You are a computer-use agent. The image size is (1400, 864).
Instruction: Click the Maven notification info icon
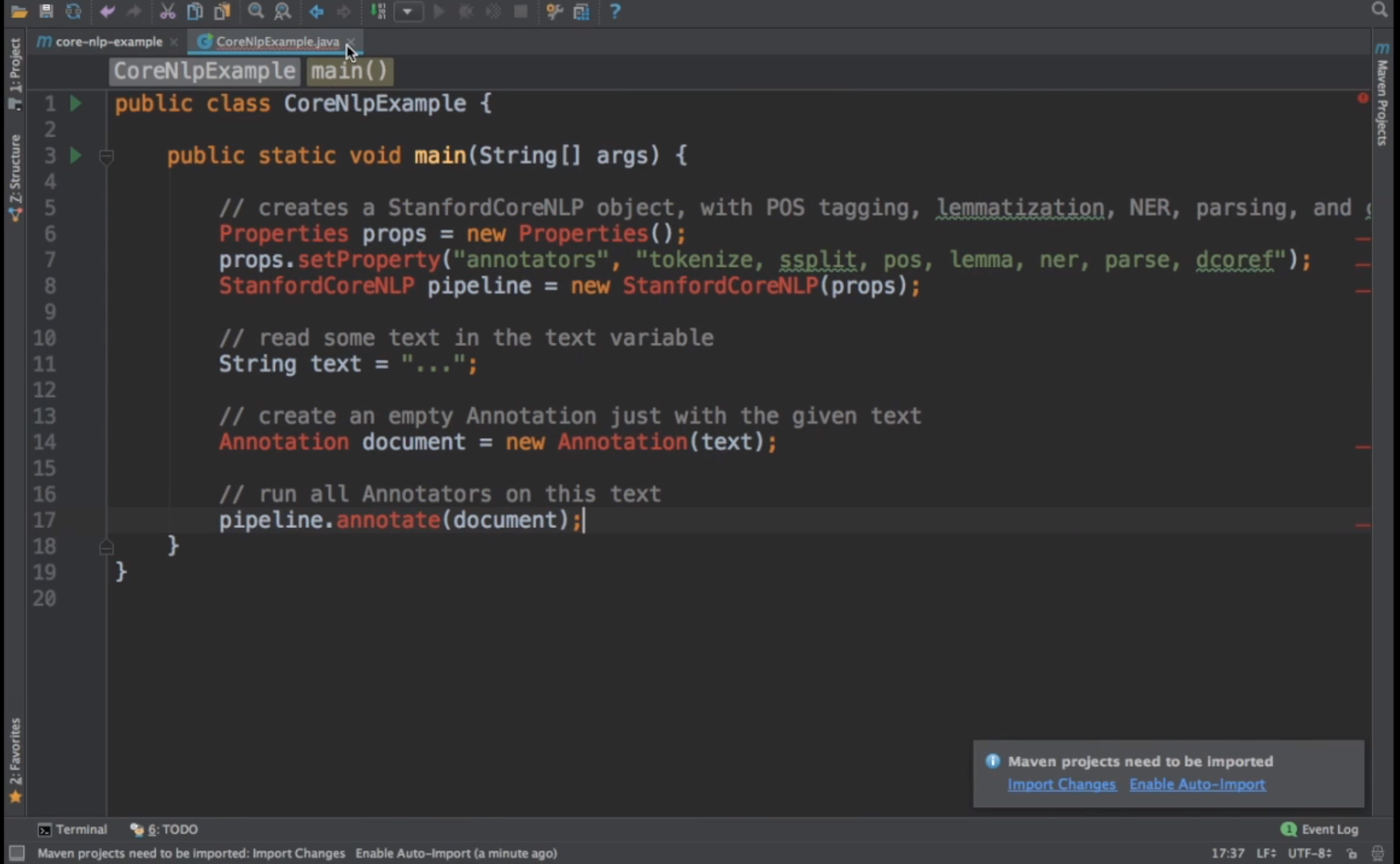(993, 761)
